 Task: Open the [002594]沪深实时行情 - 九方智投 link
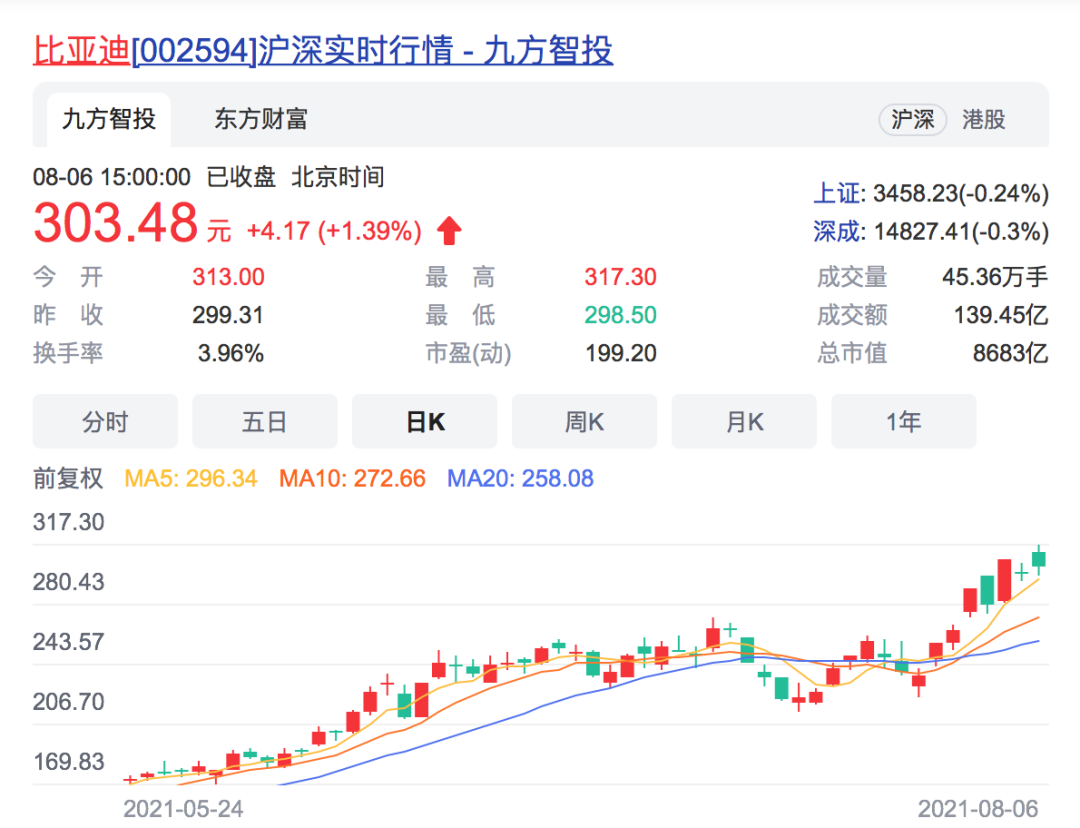pos(372,51)
